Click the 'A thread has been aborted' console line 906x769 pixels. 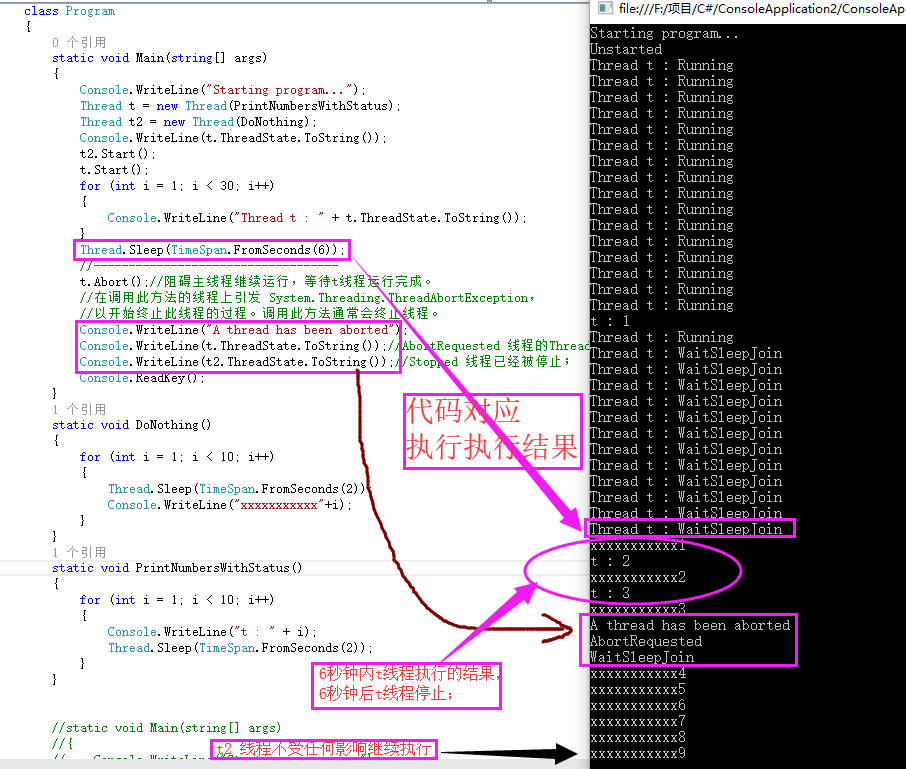690,625
